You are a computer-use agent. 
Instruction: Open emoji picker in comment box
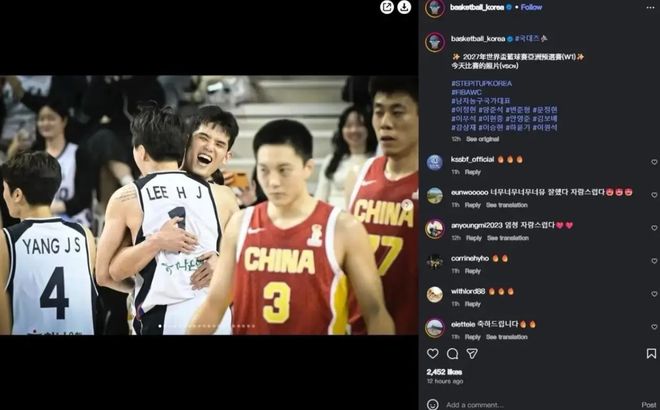pyautogui.click(x=433, y=405)
